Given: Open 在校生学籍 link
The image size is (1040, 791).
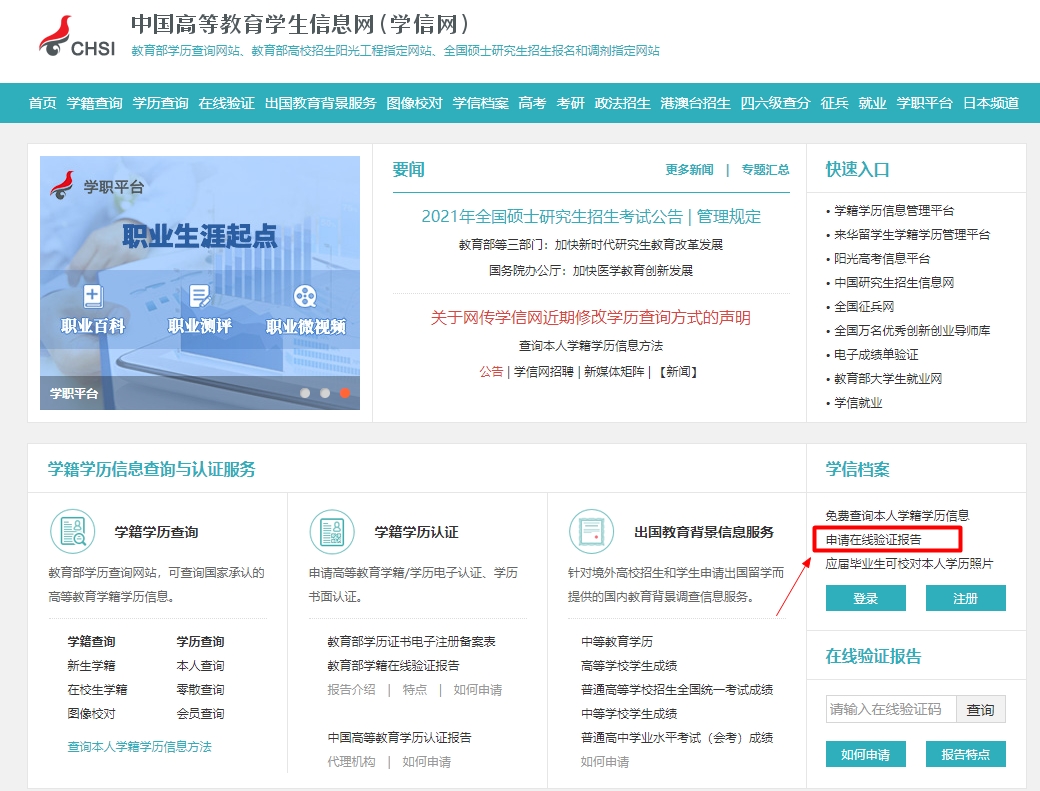Looking at the screenshot, I should 98,690.
